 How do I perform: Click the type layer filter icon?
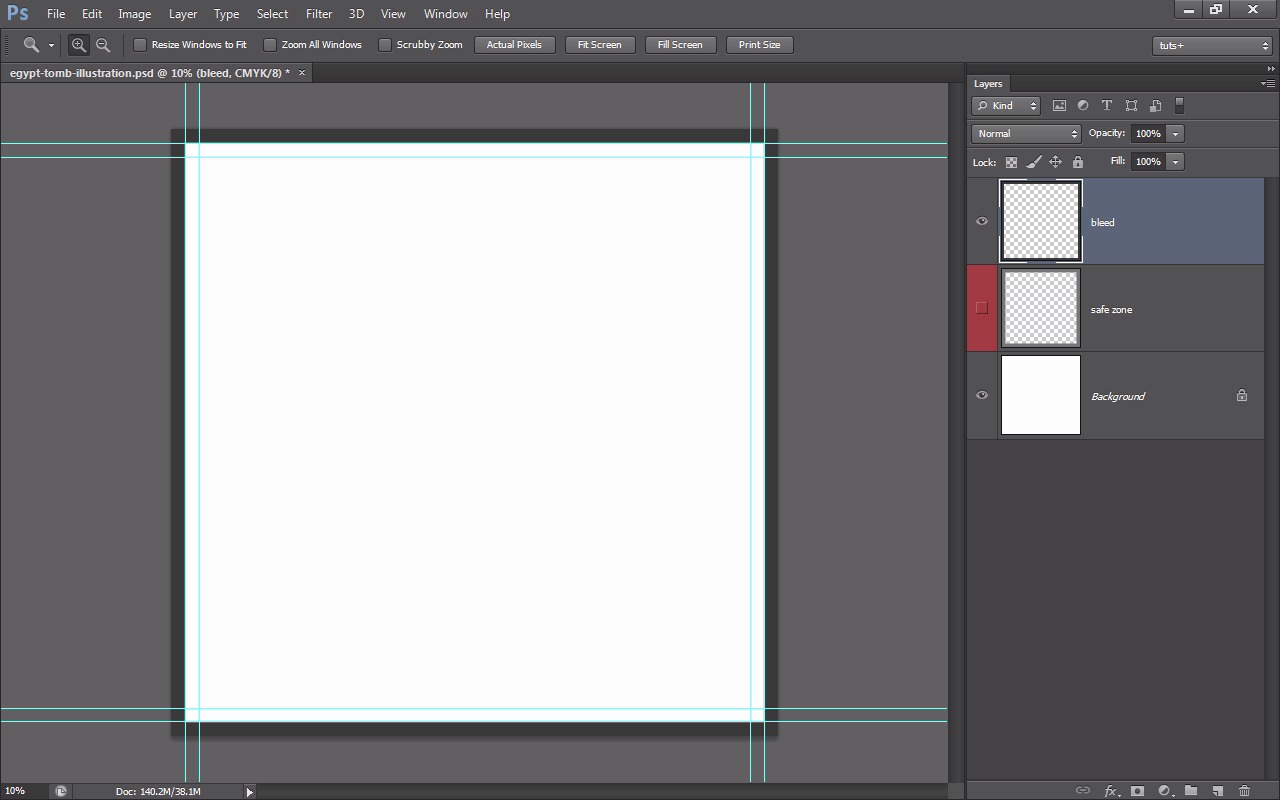[x=1107, y=106]
